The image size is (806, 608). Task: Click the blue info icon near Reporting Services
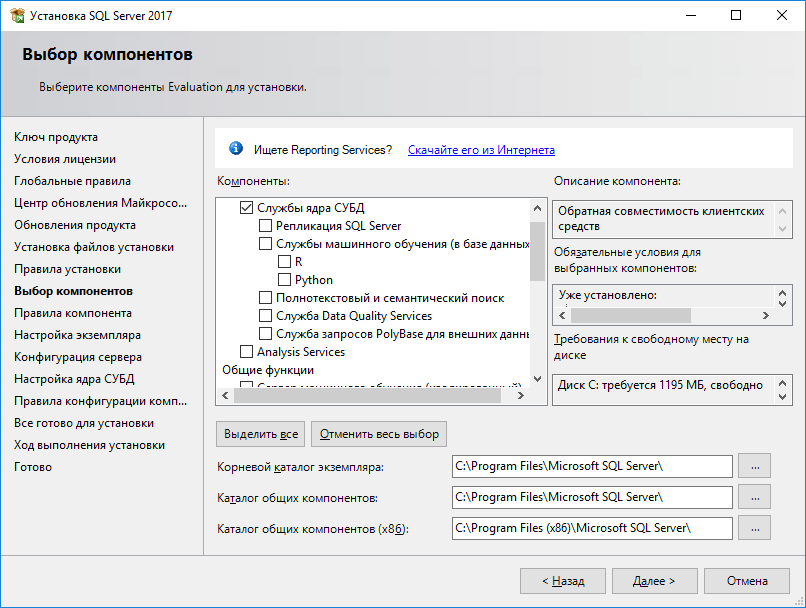pos(236,149)
